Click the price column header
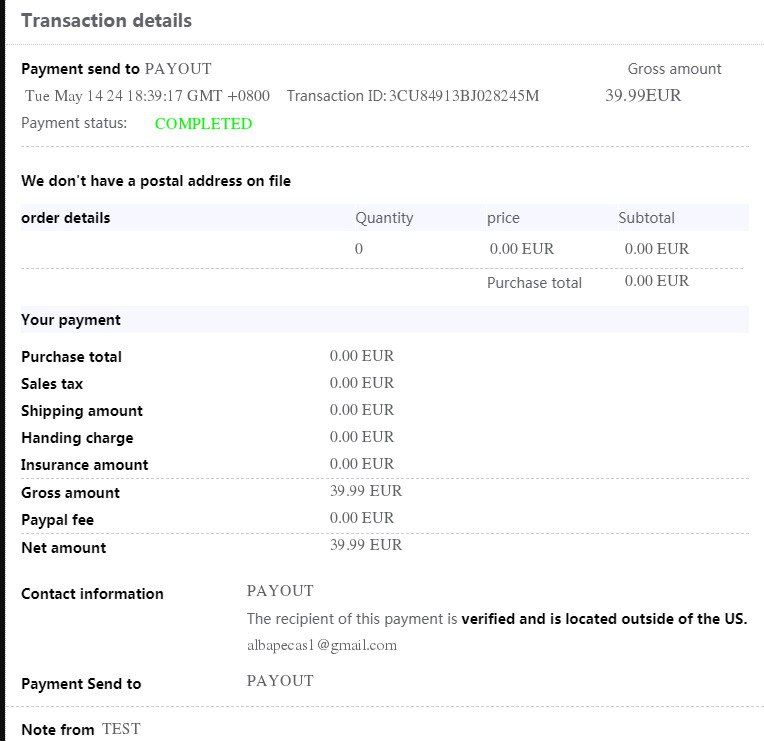The height and width of the screenshot is (741, 764). [503, 218]
